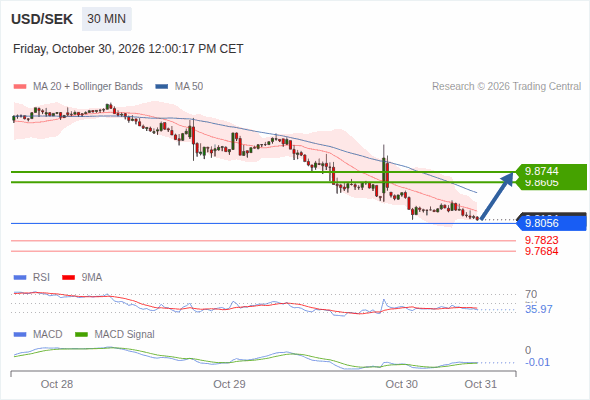Click the MA 20 + Bollinger Bands legend label

pyautogui.click(x=88, y=87)
